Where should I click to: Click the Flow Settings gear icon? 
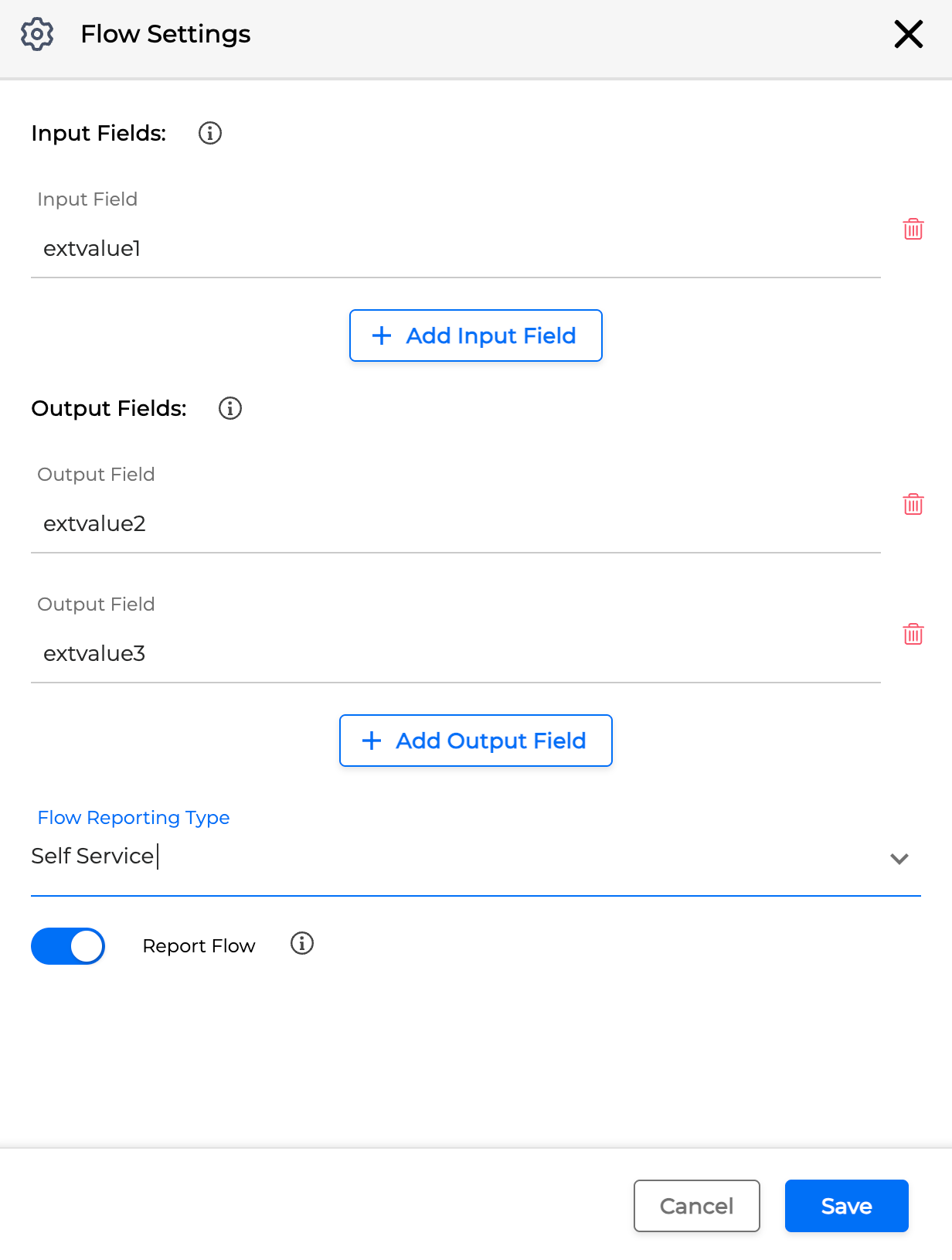pos(36,33)
